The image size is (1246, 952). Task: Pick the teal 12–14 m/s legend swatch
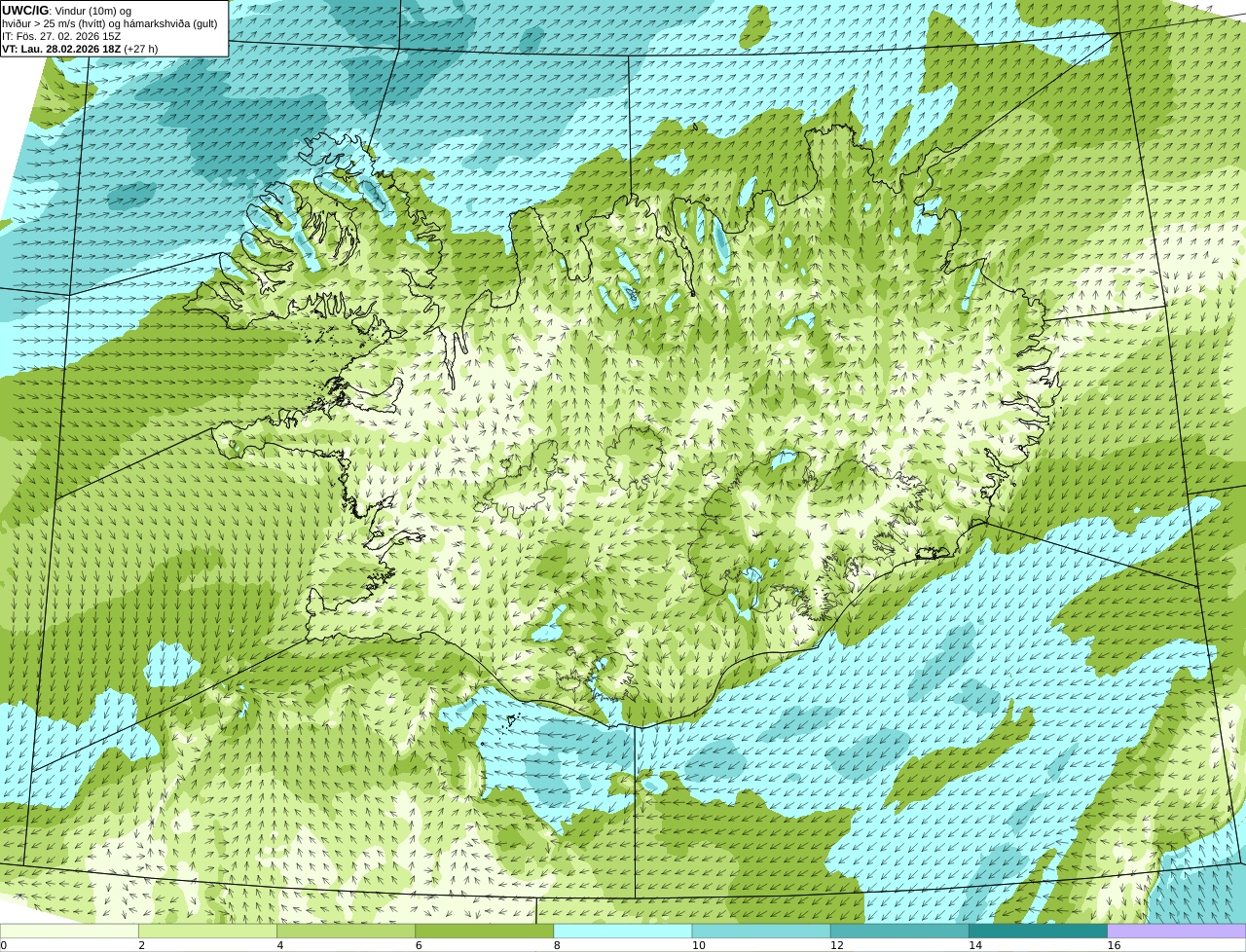pos(899,932)
